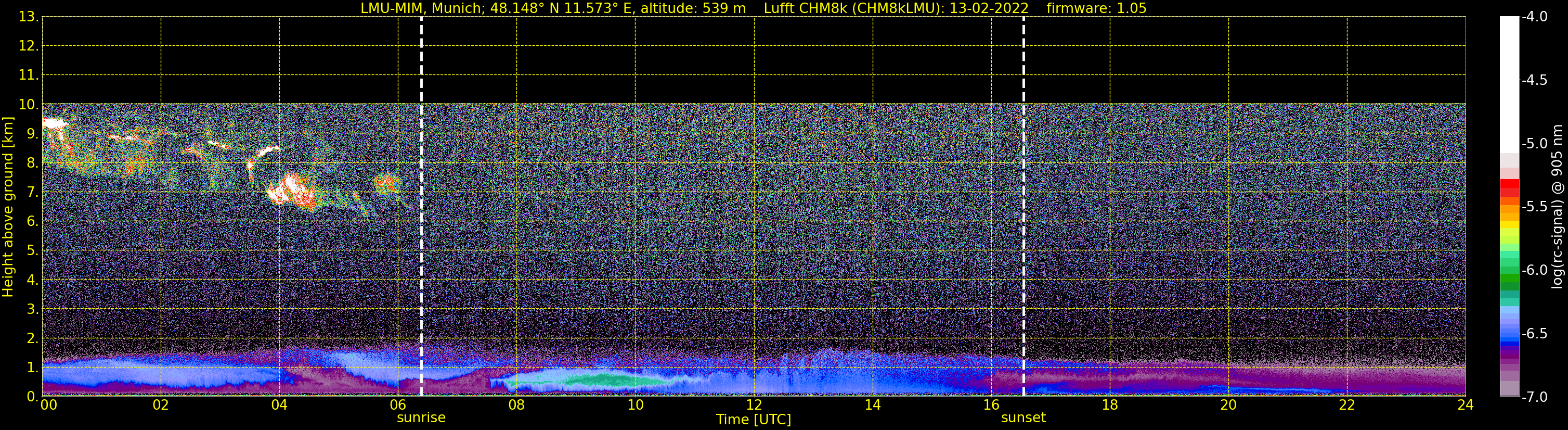
Task: Click the time axis tick "04"
Action: pyautogui.click(x=279, y=405)
